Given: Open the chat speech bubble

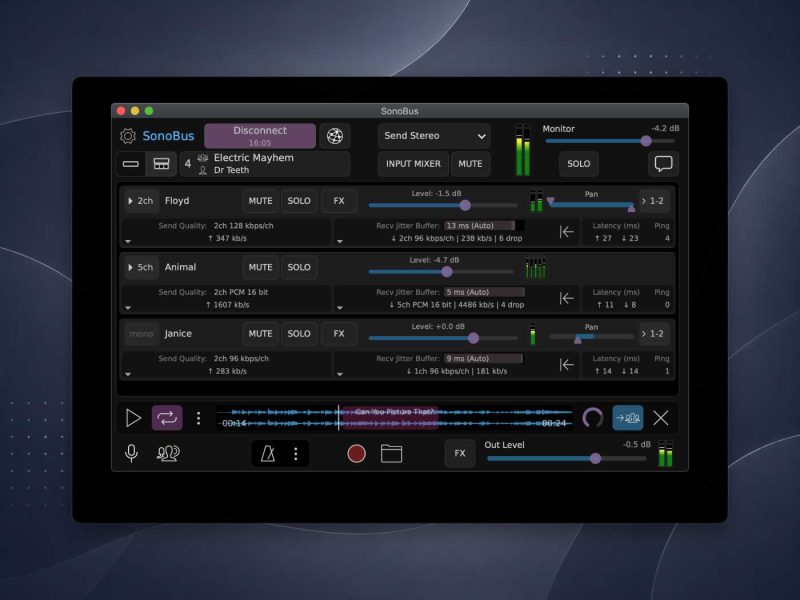Looking at the screenshot, I should (x=663, y=164).
